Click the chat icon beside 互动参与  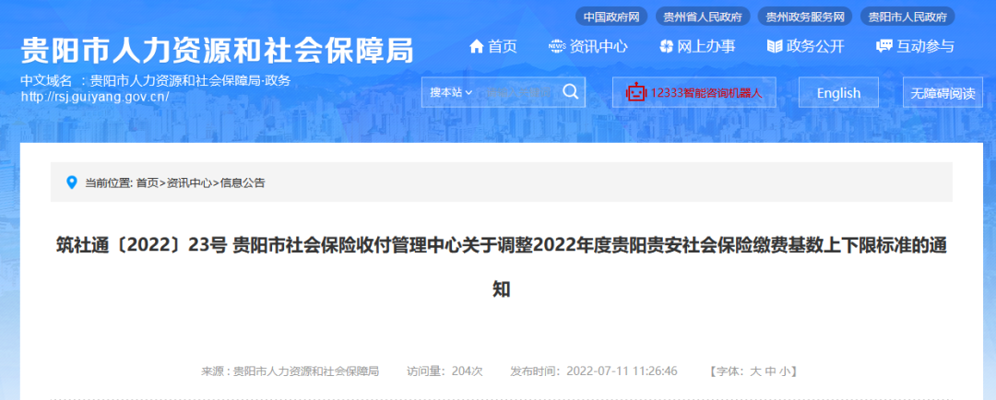[x=884, y=46]
